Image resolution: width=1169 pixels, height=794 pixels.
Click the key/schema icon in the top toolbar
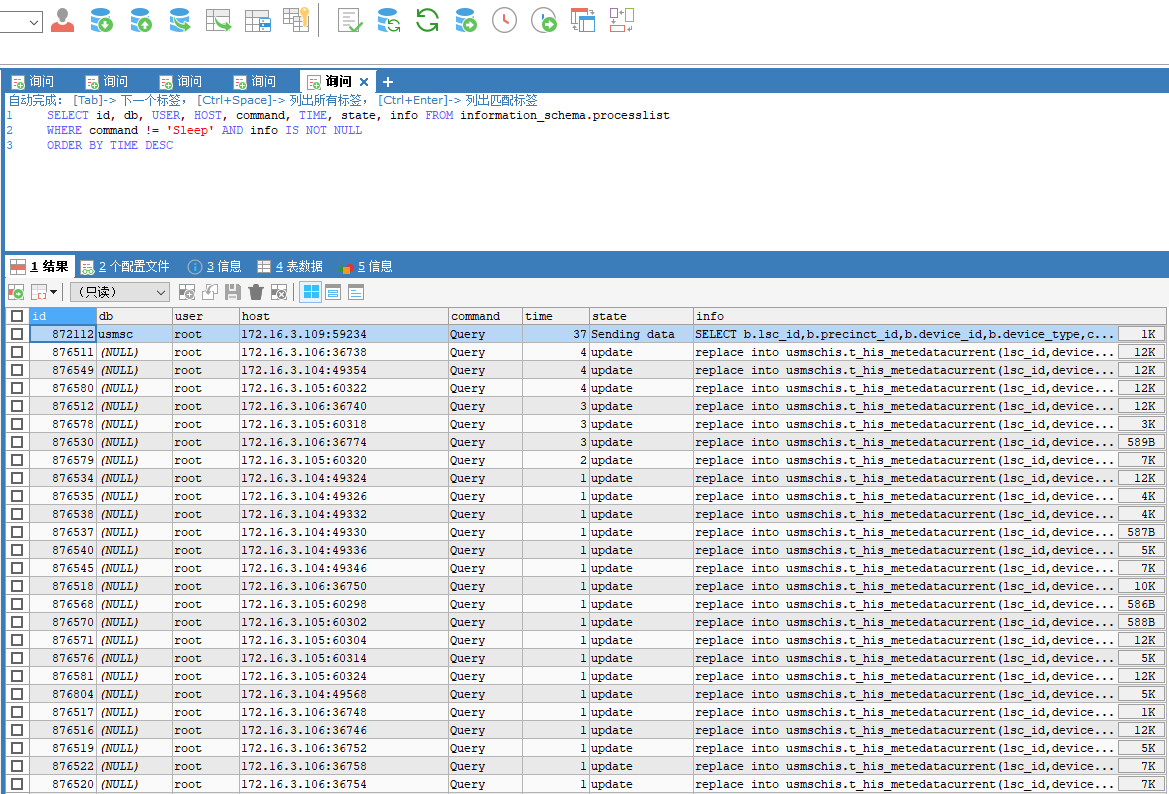[x=296, y=19]
